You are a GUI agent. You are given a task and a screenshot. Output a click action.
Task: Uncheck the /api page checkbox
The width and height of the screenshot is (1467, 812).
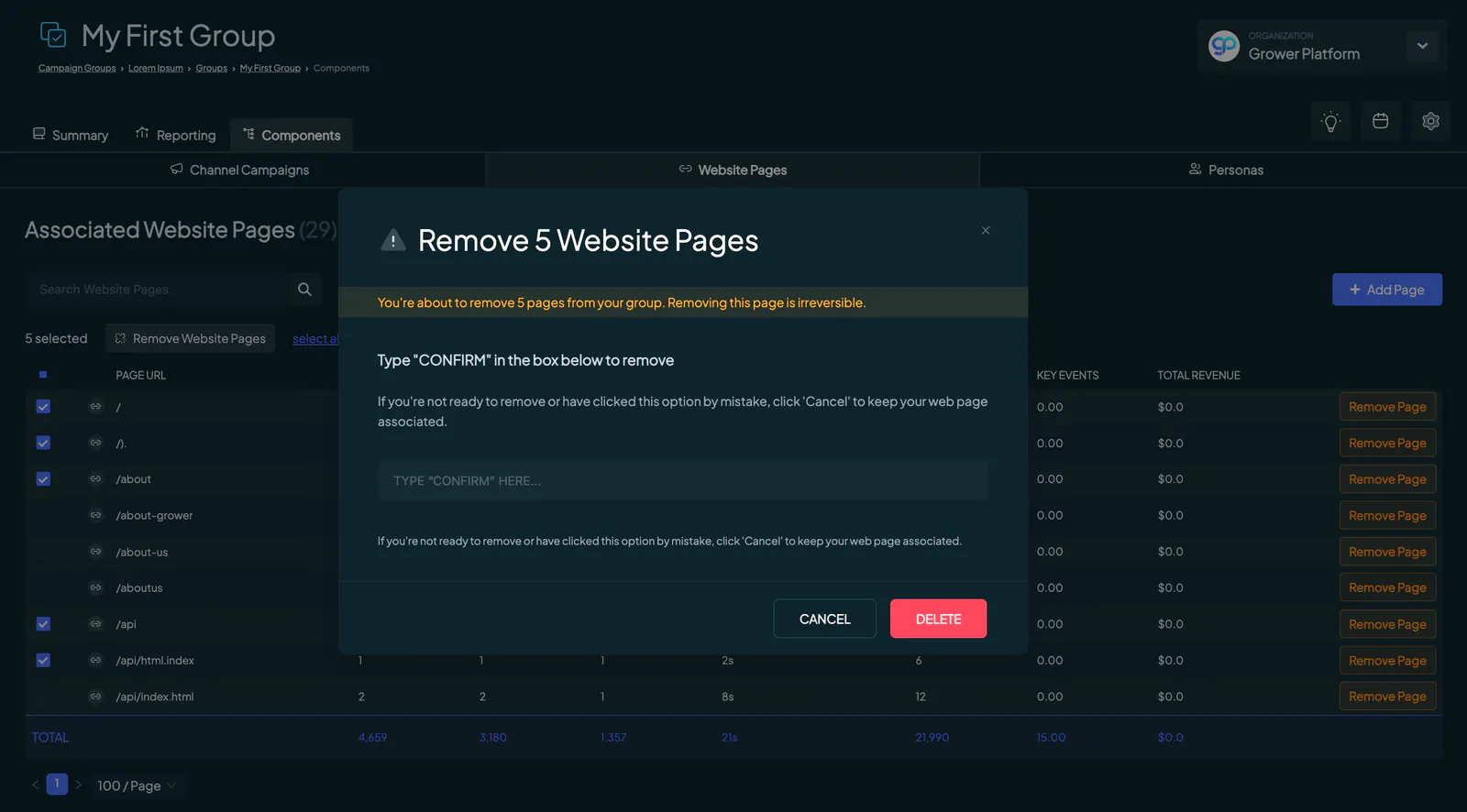click(43, 624)
